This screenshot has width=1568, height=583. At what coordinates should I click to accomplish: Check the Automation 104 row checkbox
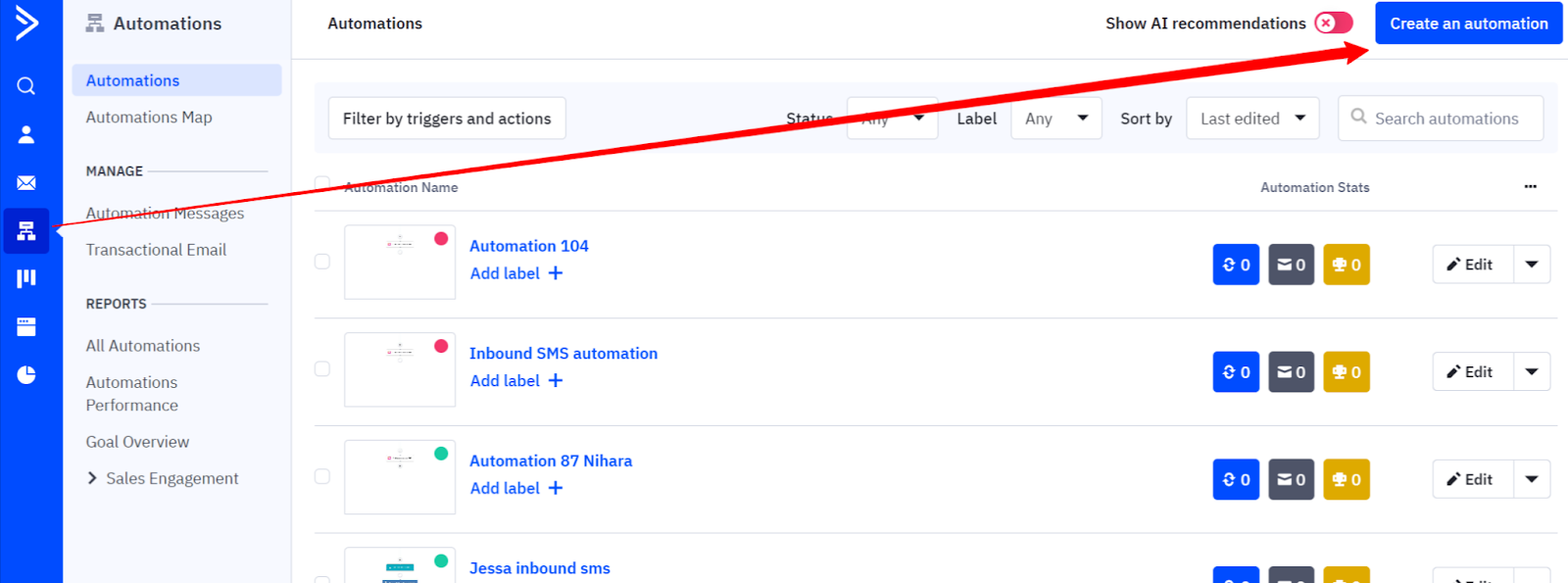pyautogui.click(x=321, y=262)
